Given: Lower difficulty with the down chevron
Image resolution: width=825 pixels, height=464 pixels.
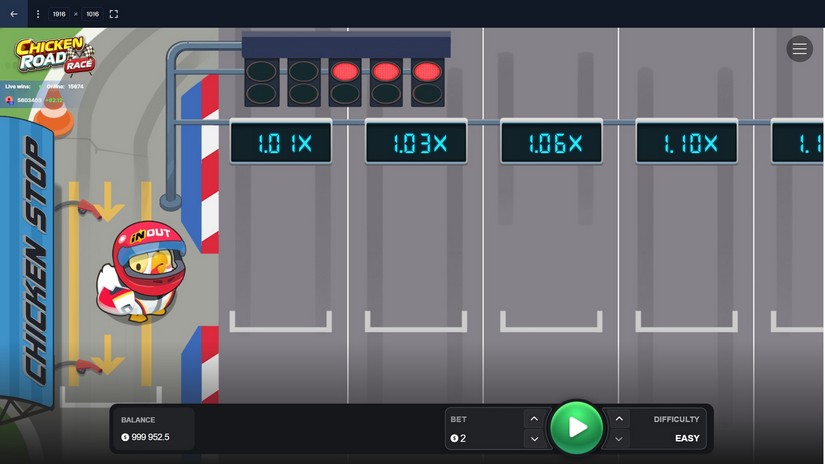Looking at the screenshot, I should click(619, 438).
